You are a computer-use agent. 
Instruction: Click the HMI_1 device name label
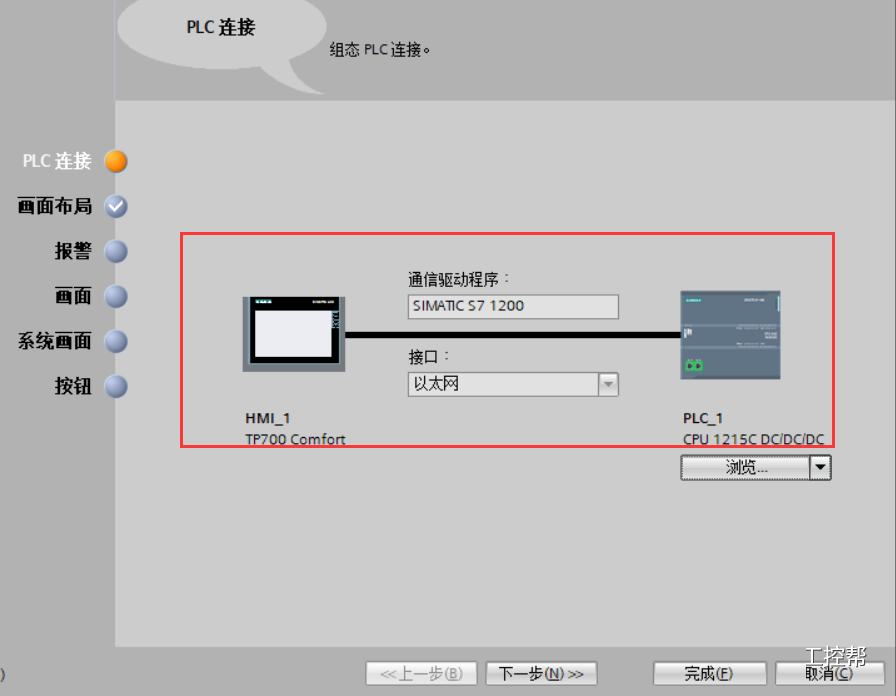click(268, 418)
